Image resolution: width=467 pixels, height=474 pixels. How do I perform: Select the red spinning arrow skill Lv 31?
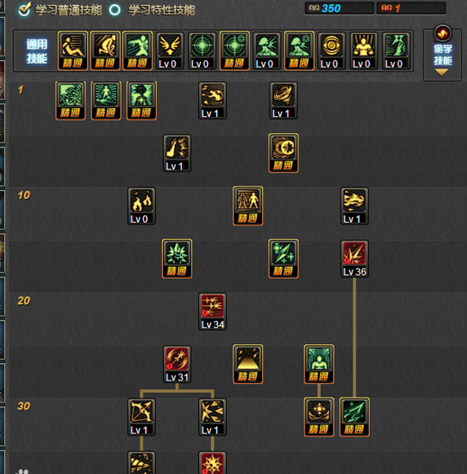(177, 364)
